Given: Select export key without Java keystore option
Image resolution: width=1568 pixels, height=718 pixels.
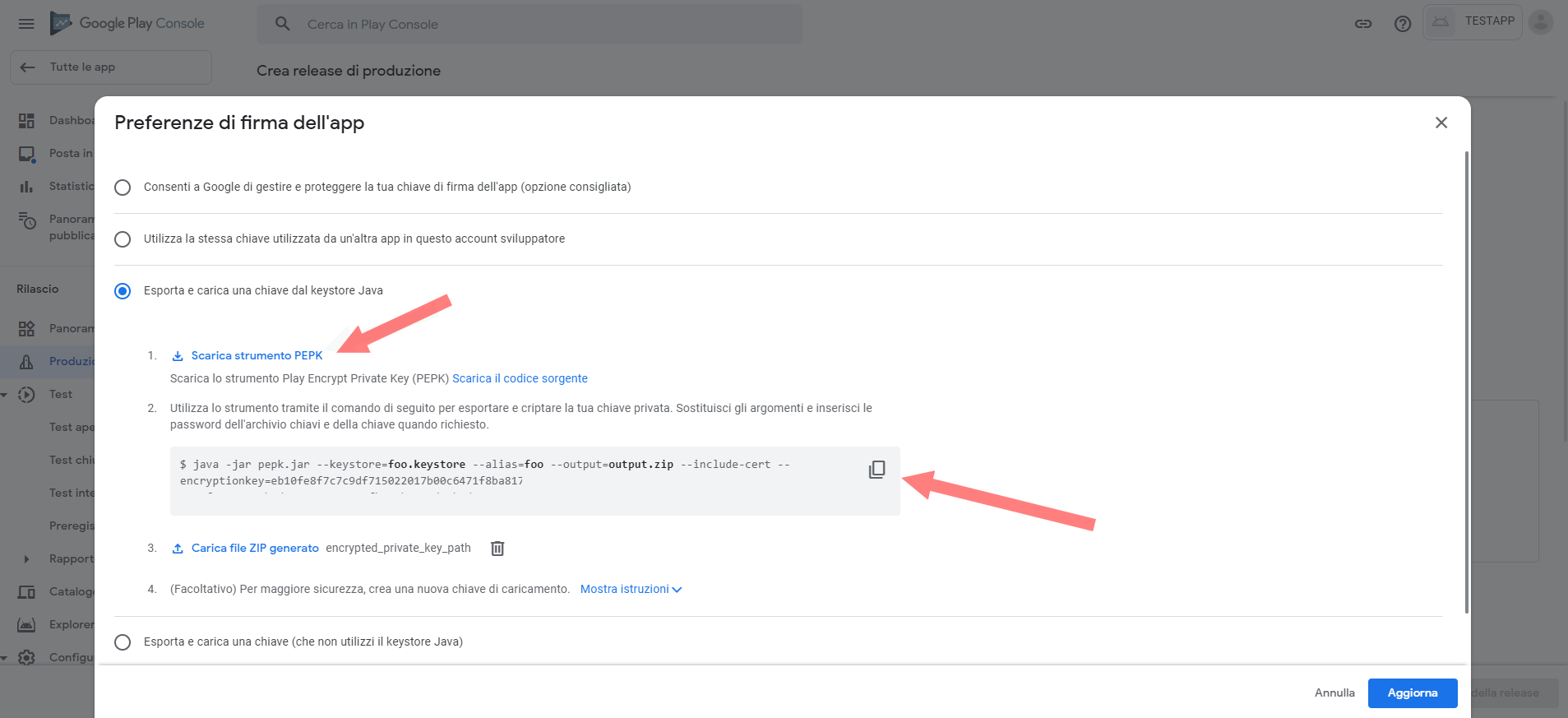Looking at the screenshot, I should 123,642.
